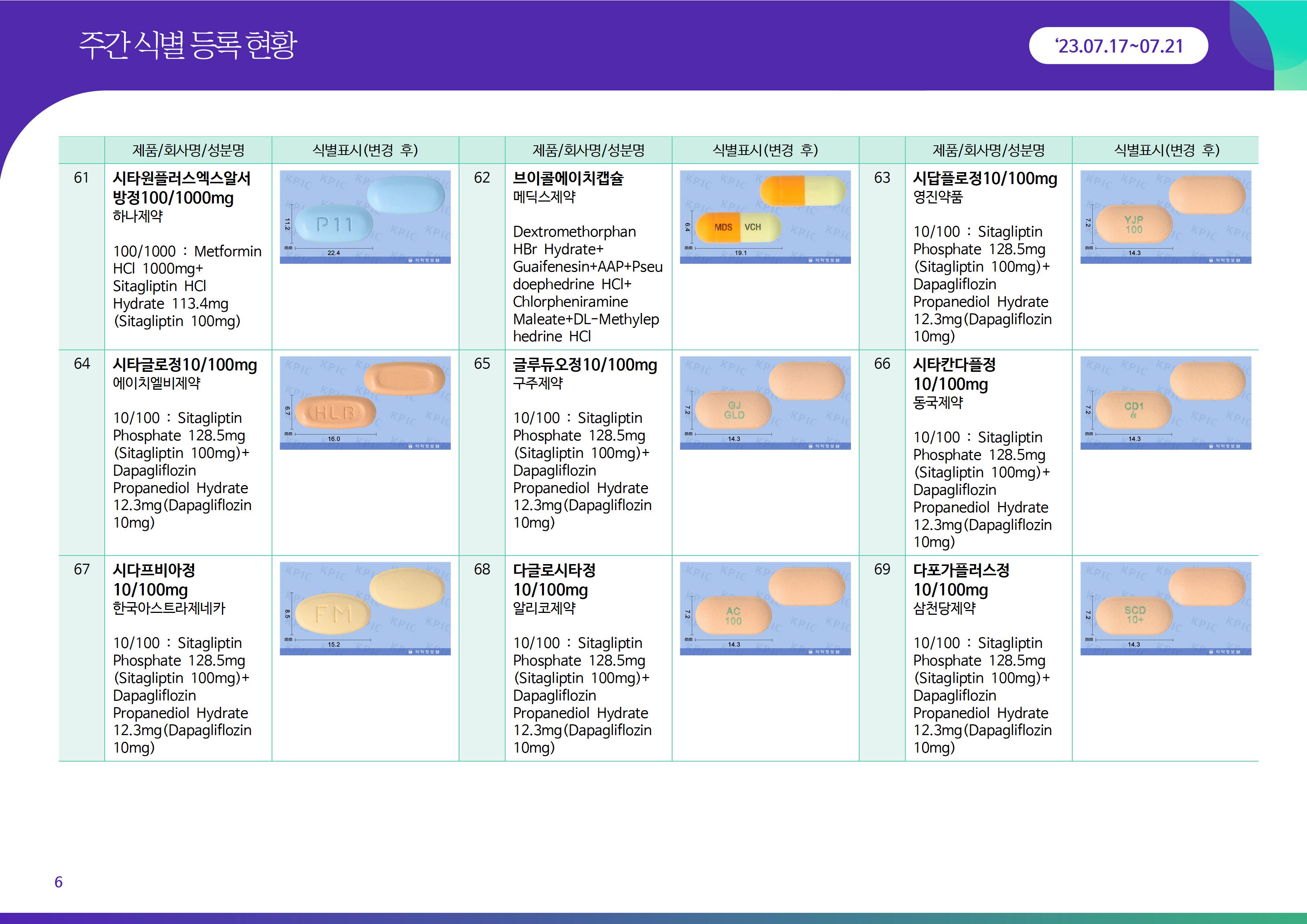Click the GJ GLD tablet image
Viewport: 1307px width, 924px height.
coord(765,402)
